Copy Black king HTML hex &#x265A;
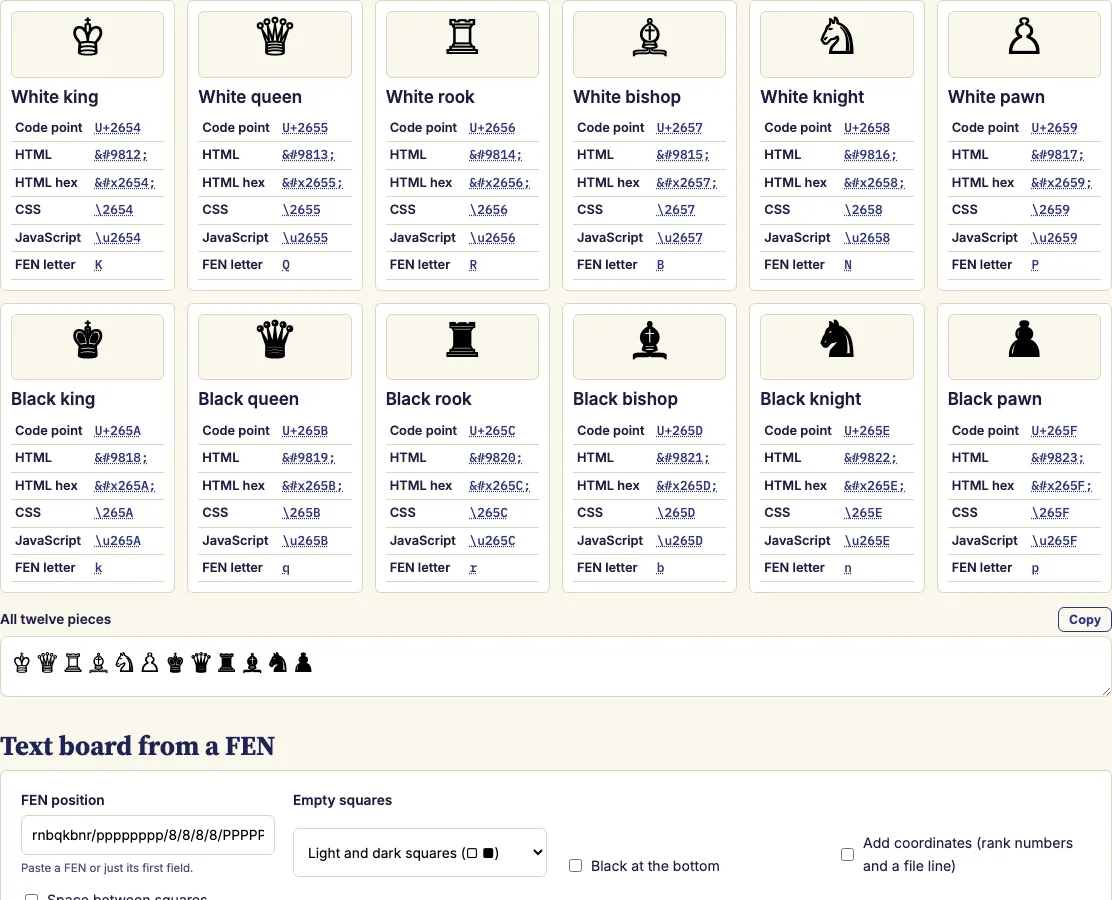 pyautogui.click(x=124, y=486)
